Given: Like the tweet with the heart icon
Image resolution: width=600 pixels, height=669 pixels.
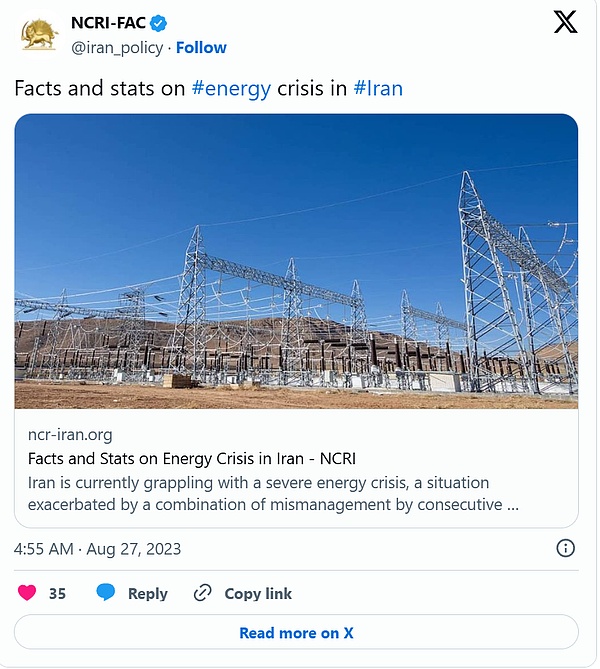Looking at the screenshot, I should click(x=27, y=593).
